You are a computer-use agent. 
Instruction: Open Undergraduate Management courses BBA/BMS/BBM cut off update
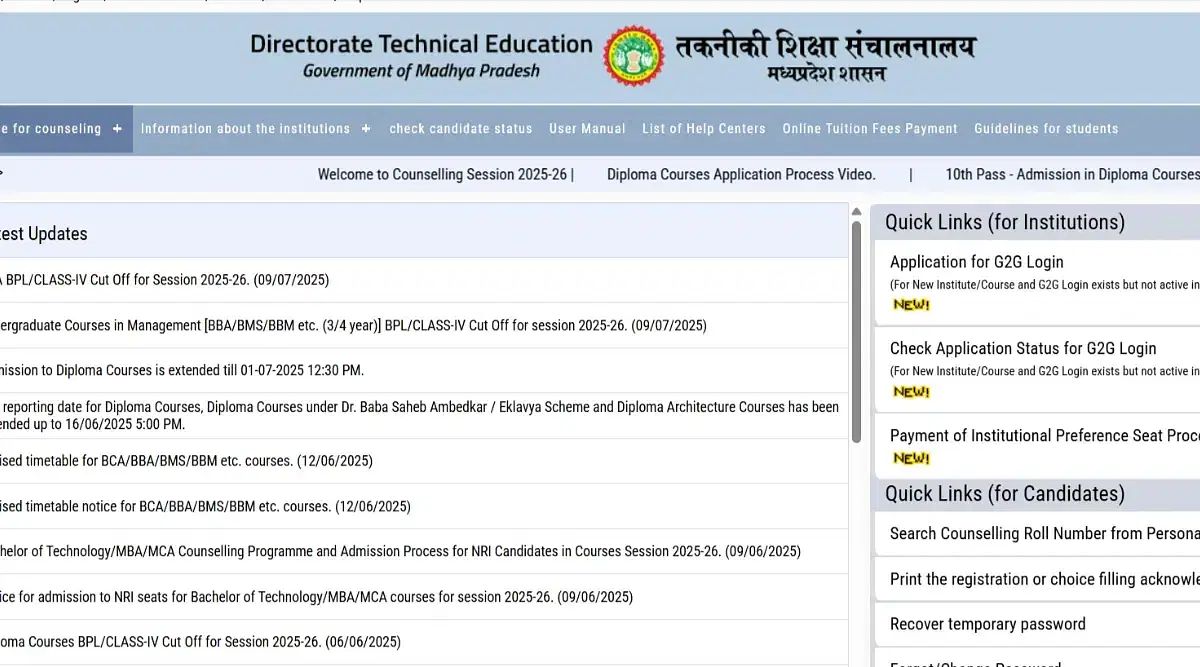click(x=353, y=325)
